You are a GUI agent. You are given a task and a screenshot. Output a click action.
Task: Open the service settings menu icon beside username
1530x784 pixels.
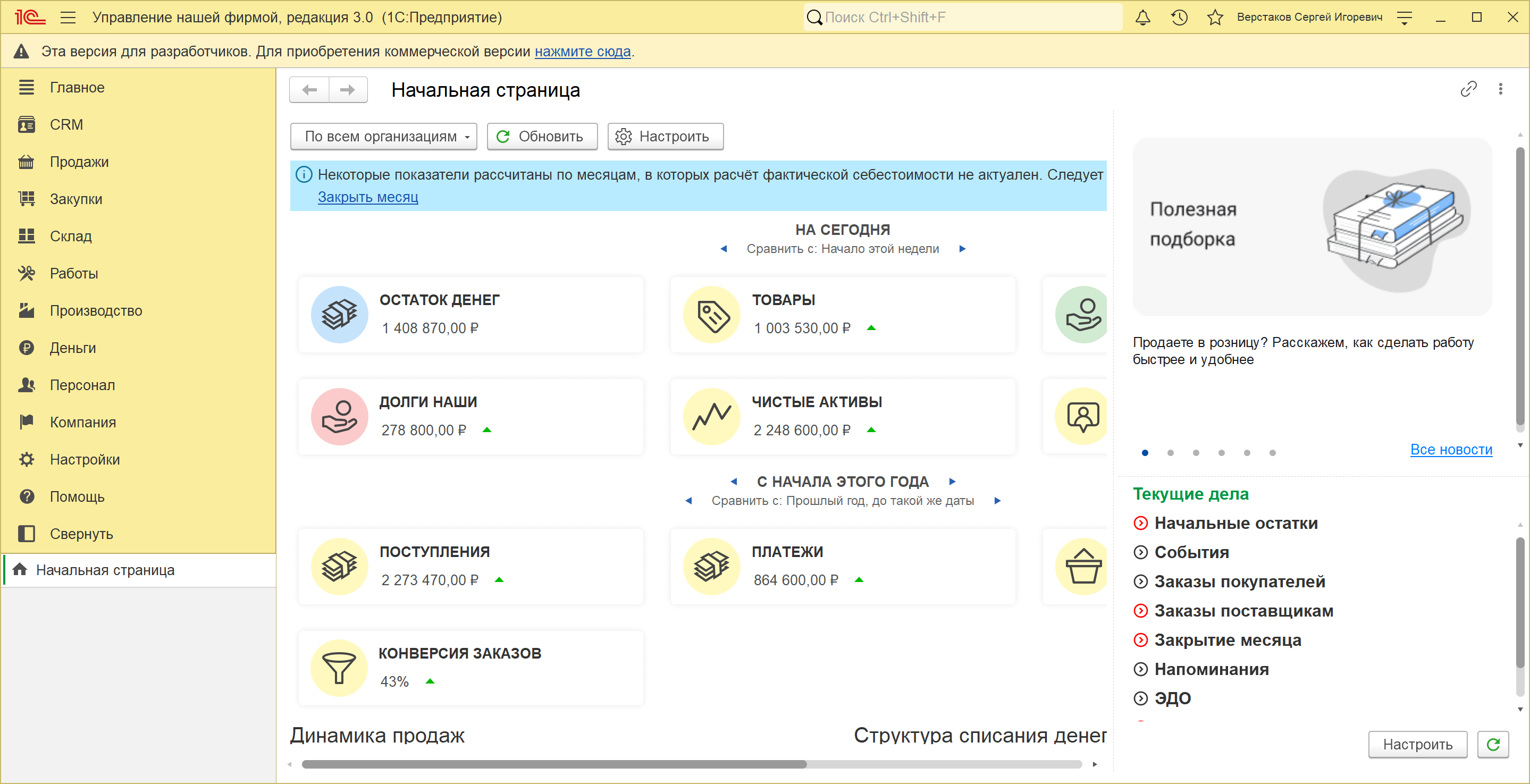(x=1404, y=18)
